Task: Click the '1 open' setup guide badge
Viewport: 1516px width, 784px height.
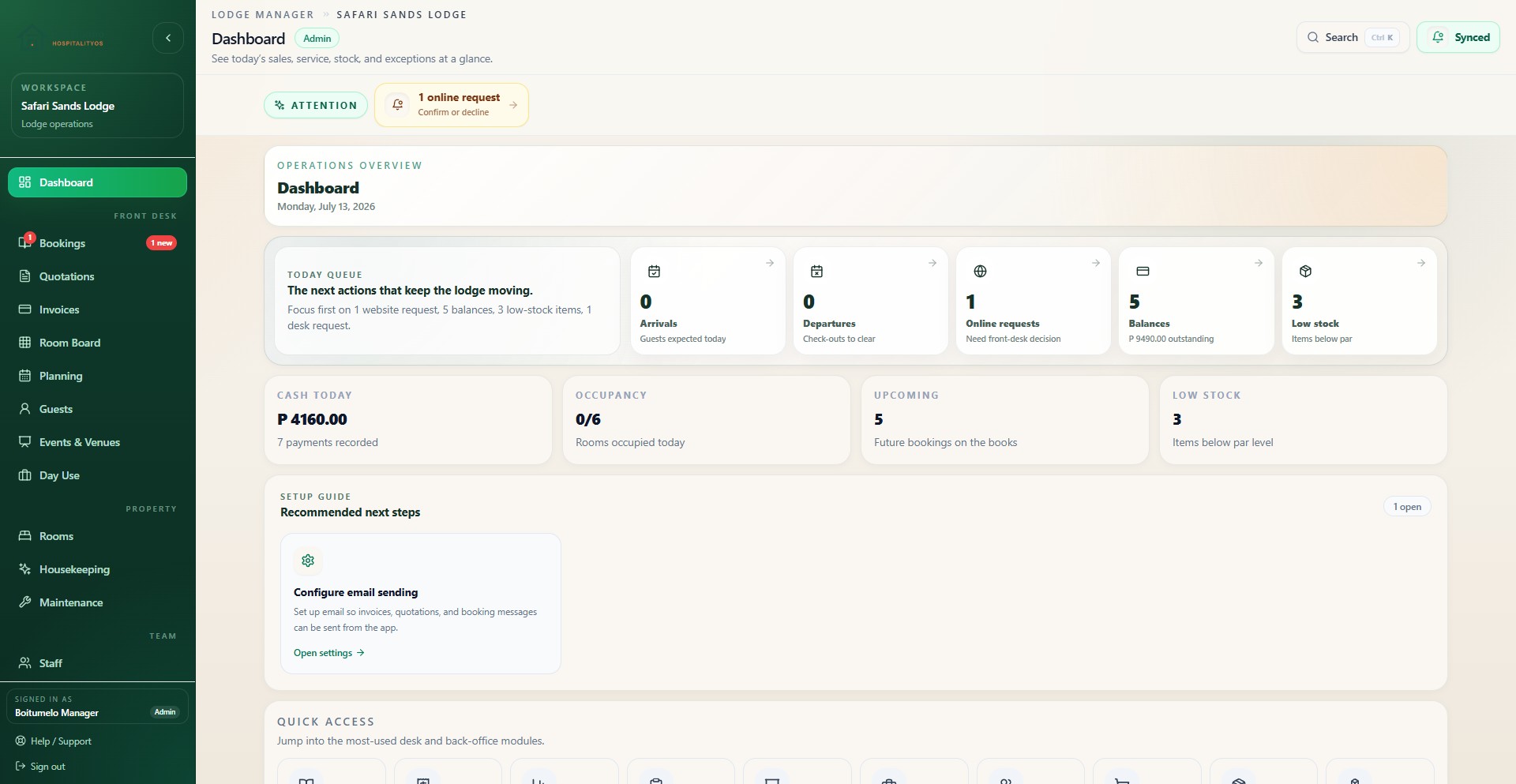Action: [1407, 507]
